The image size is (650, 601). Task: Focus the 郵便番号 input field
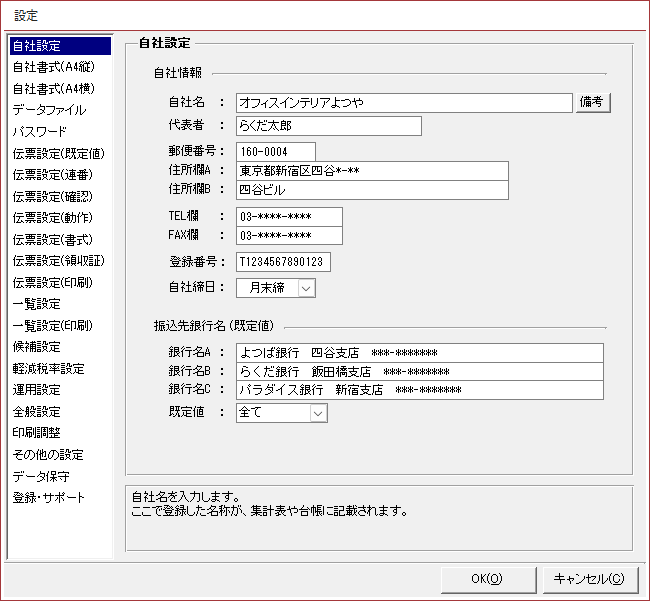tap(275, 151)
